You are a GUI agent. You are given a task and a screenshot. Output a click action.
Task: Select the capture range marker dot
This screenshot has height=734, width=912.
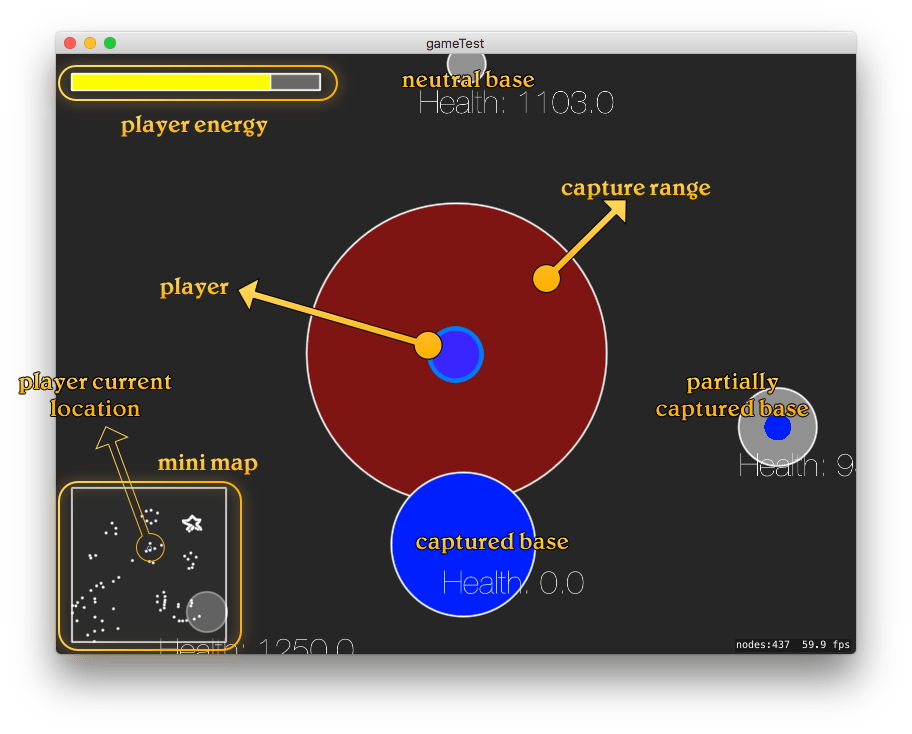[x=546, y=278]
